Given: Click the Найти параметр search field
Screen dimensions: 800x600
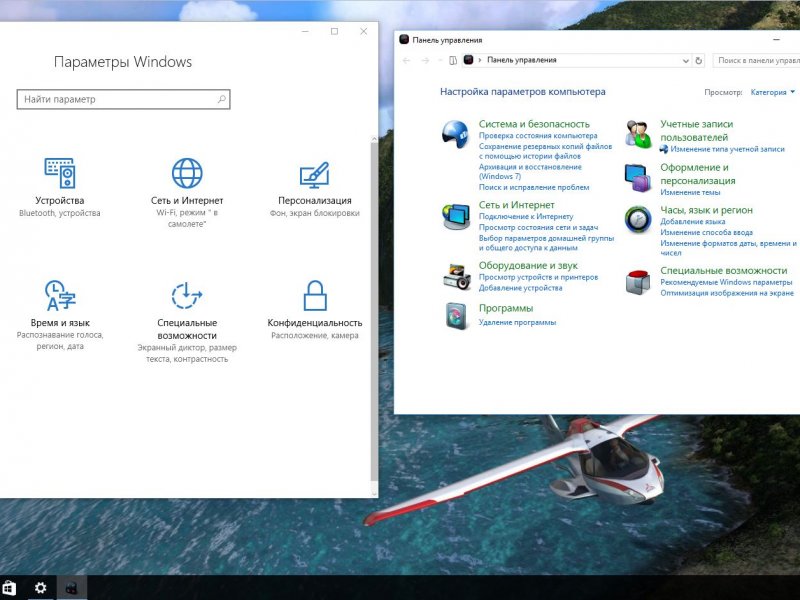Looking at the screenshot, I should pos(123,99).
